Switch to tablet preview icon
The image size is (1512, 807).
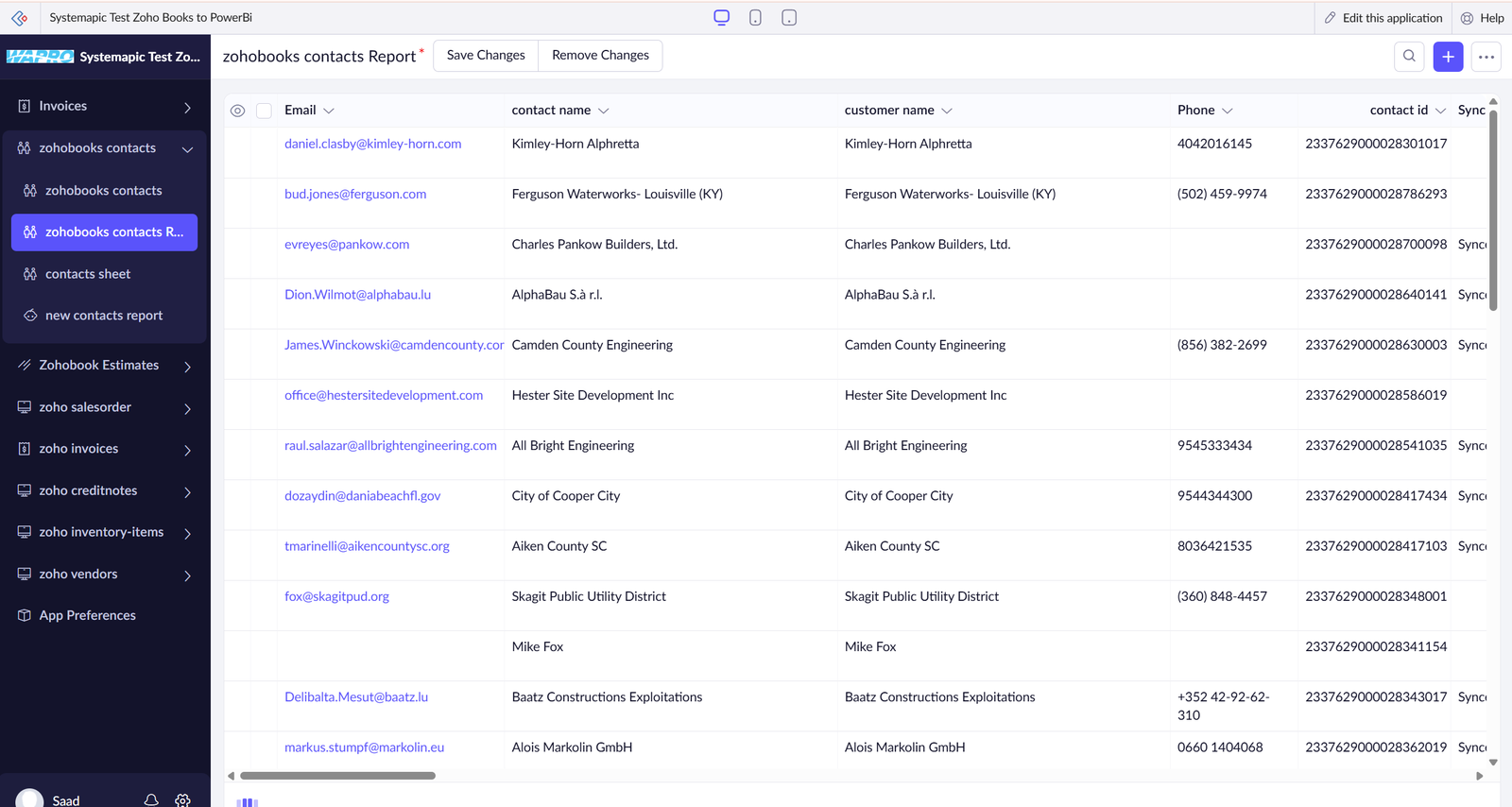coord(789,17)
